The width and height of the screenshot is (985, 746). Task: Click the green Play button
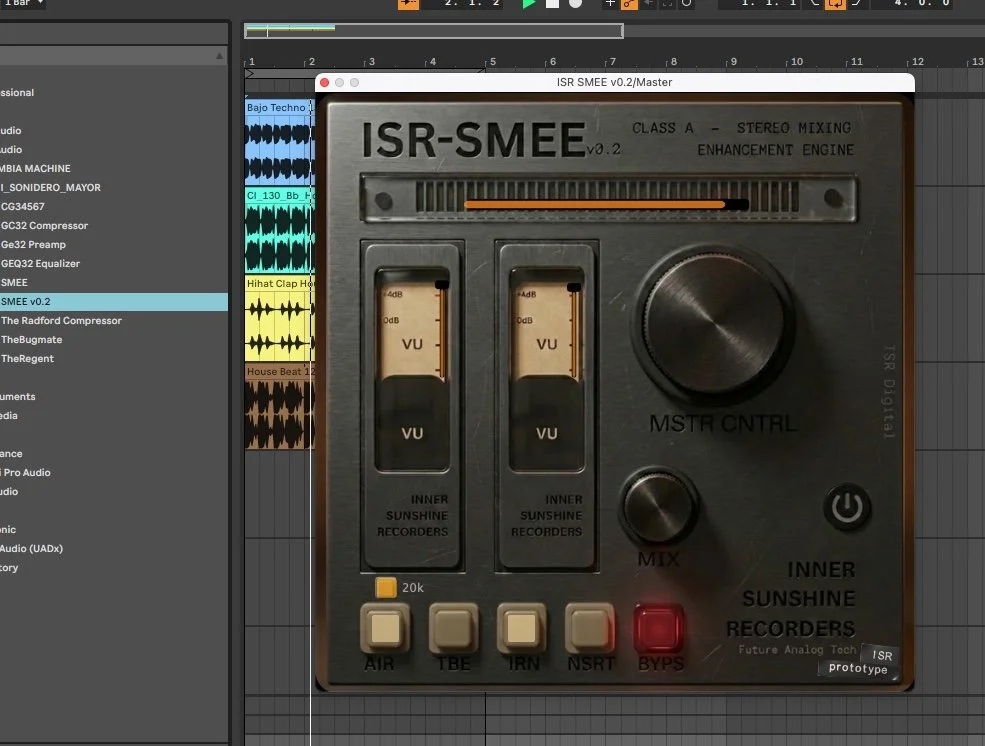coord(529,3)
